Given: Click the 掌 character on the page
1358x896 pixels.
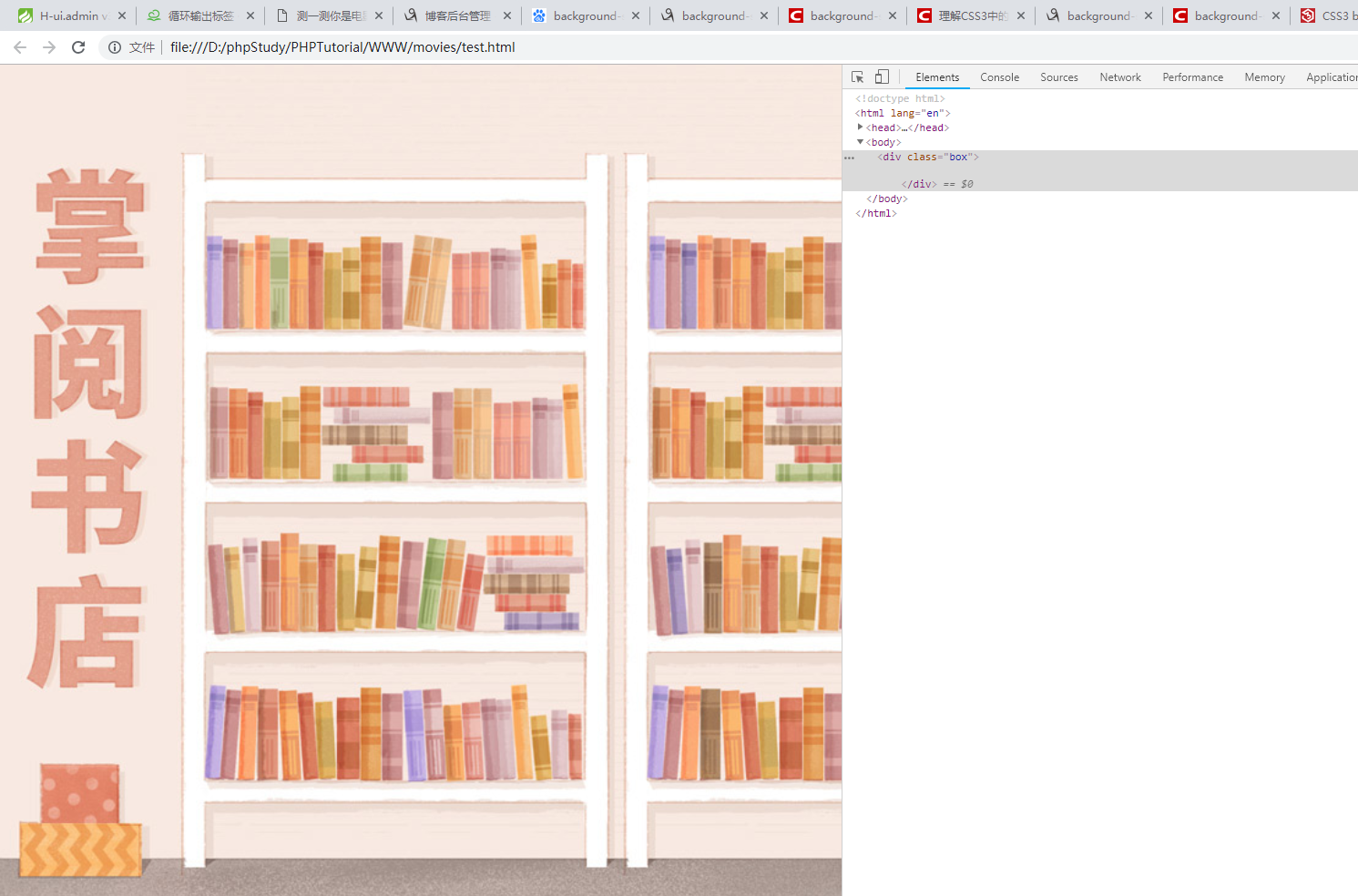Looking at the screenshot, I should pyautogui.click(x=91, y=225).
